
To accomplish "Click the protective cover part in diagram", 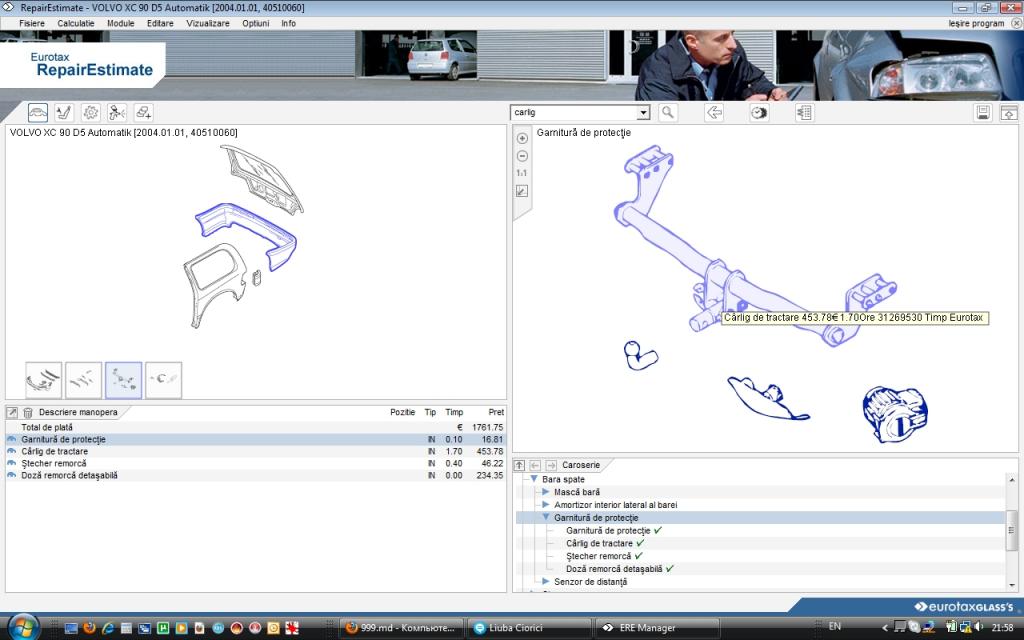I will [767, 398].
